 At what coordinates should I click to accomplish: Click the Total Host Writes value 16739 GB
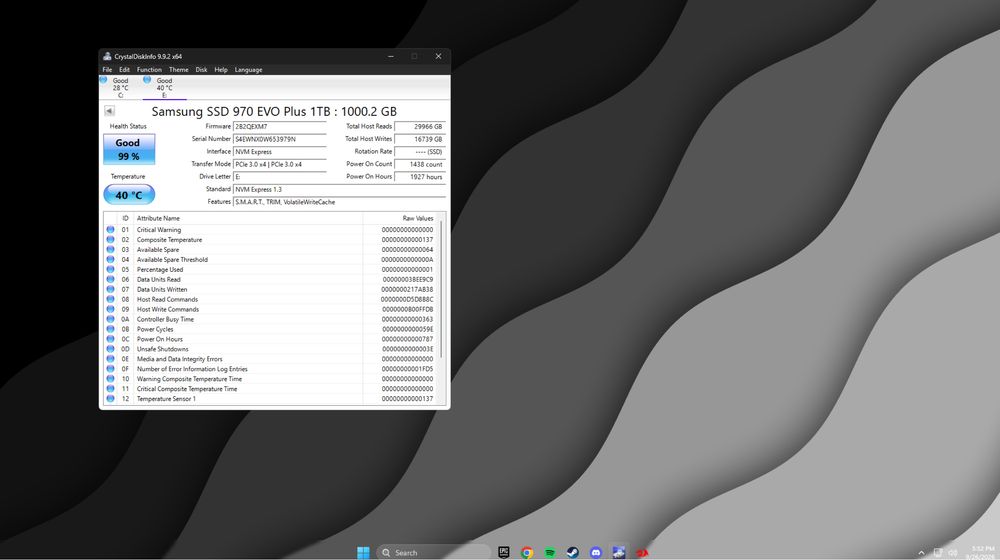pos(420,139)
